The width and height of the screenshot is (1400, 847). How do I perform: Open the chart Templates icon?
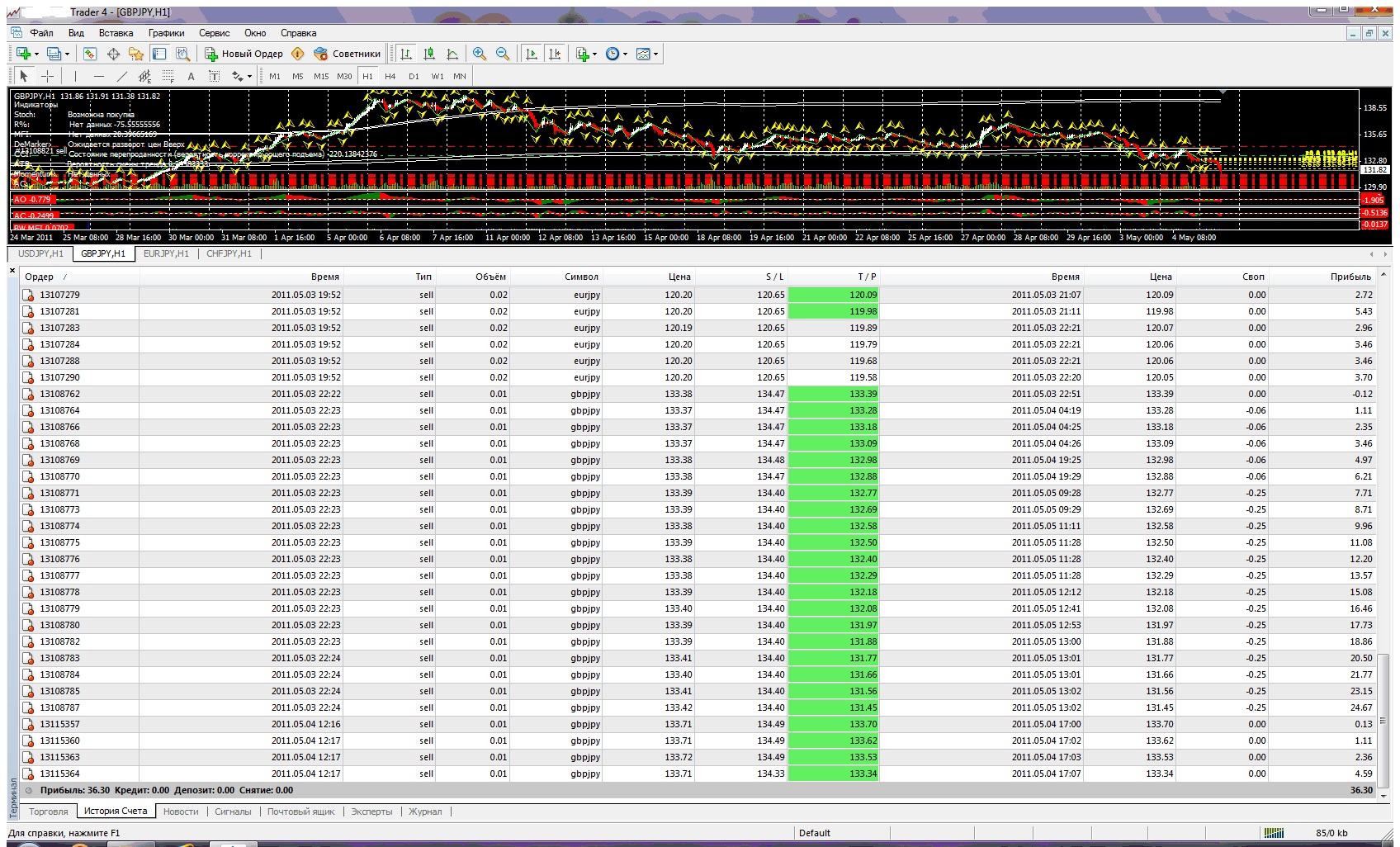644,54
